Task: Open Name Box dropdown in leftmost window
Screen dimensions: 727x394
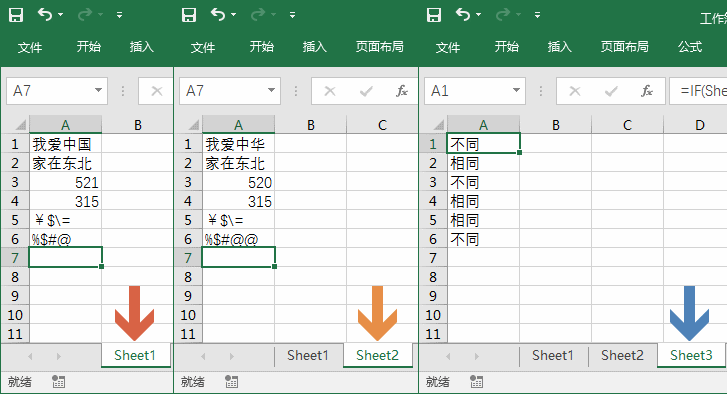Action: point(98,90)
